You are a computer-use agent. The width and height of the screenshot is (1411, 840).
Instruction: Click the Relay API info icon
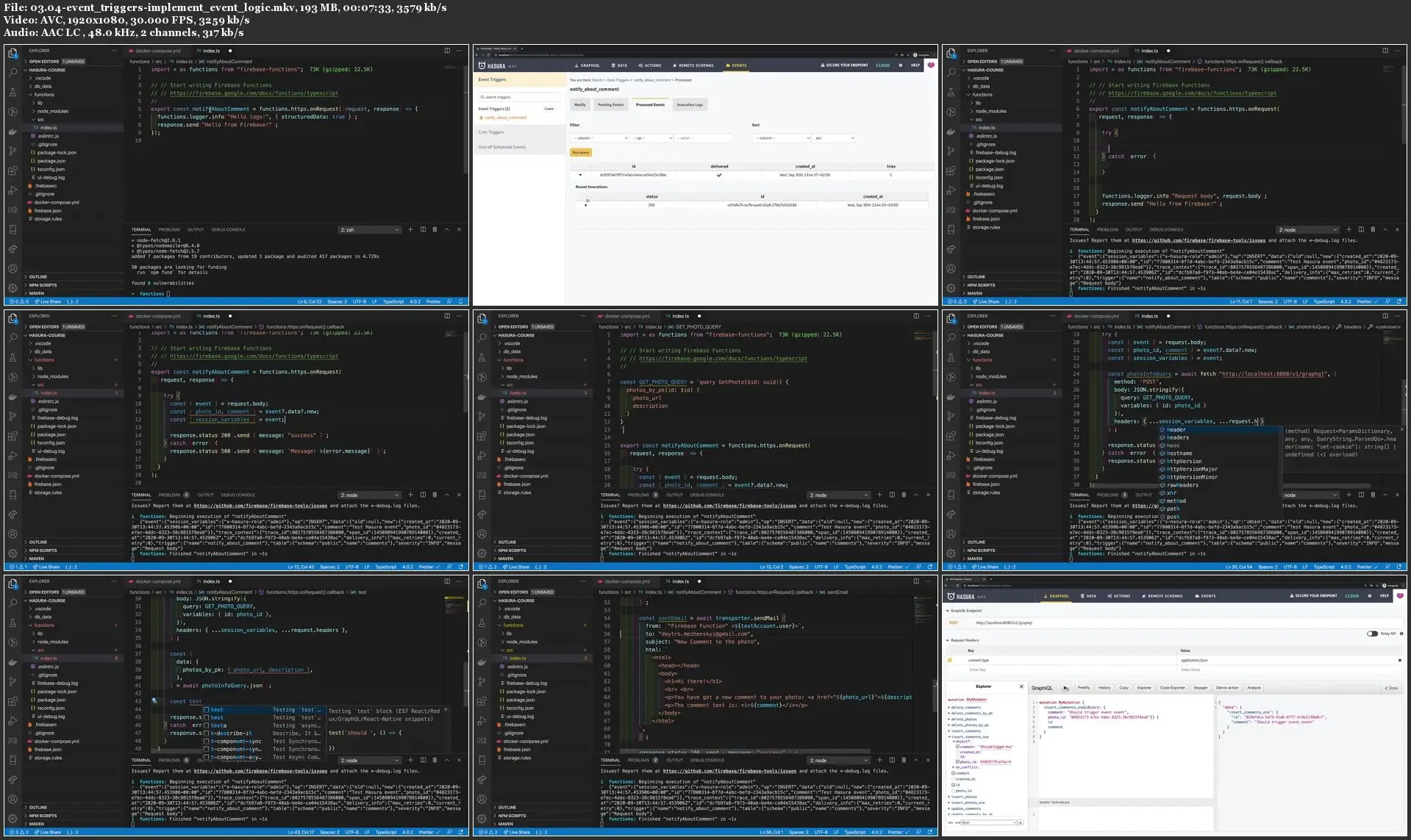click(x=1401, y=633)
